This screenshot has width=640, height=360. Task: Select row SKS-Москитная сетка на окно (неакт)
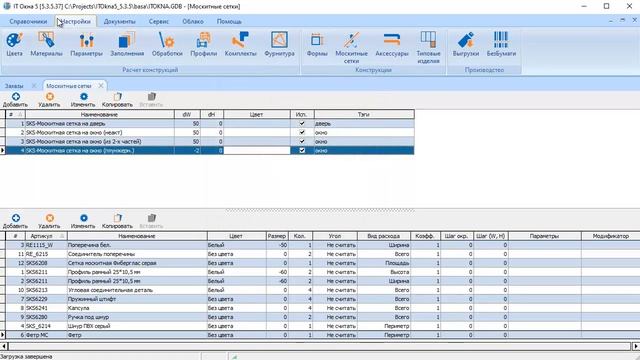click(210, 132)
